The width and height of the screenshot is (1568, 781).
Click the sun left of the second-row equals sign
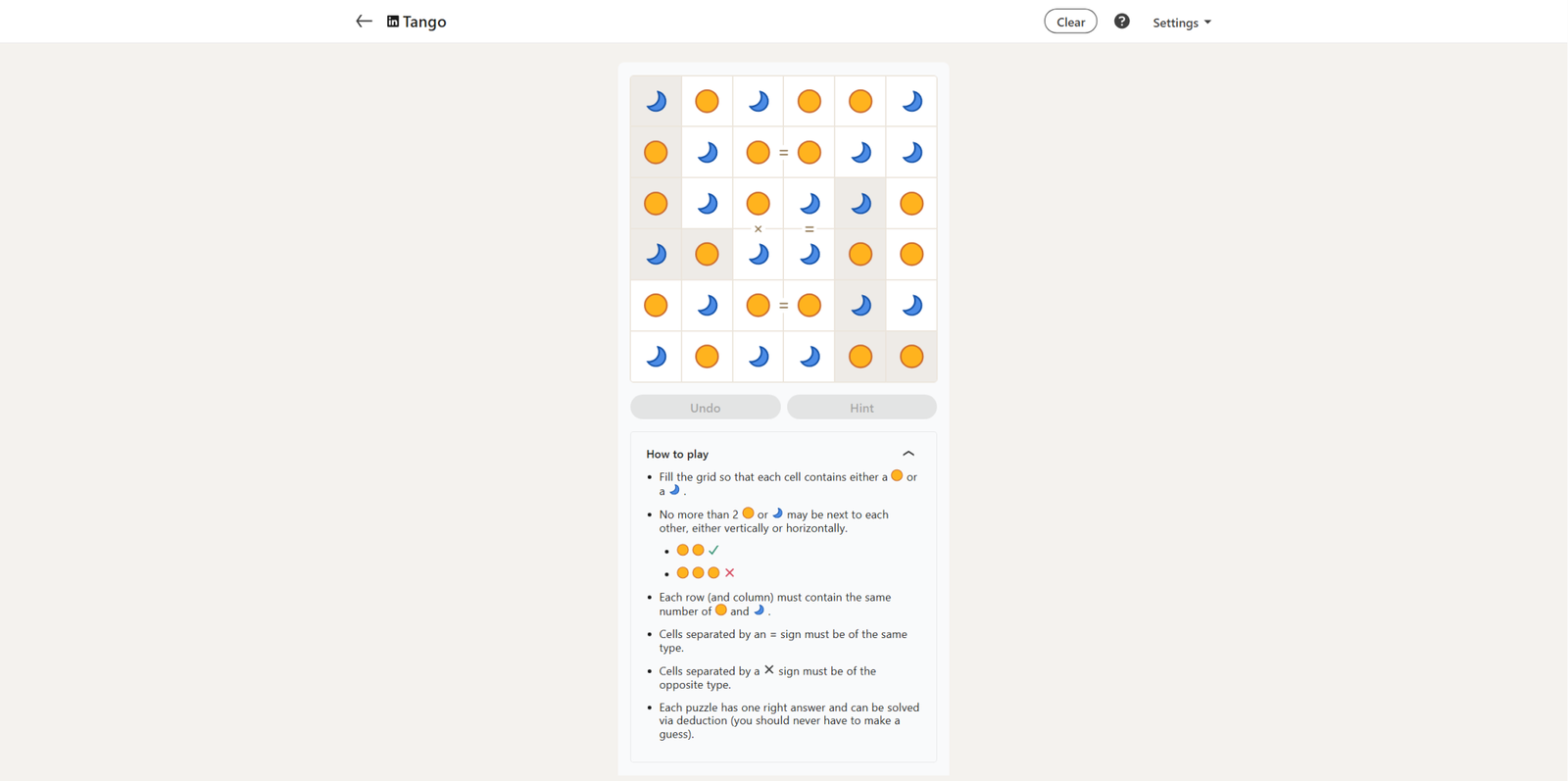click(x=758, y=152)
